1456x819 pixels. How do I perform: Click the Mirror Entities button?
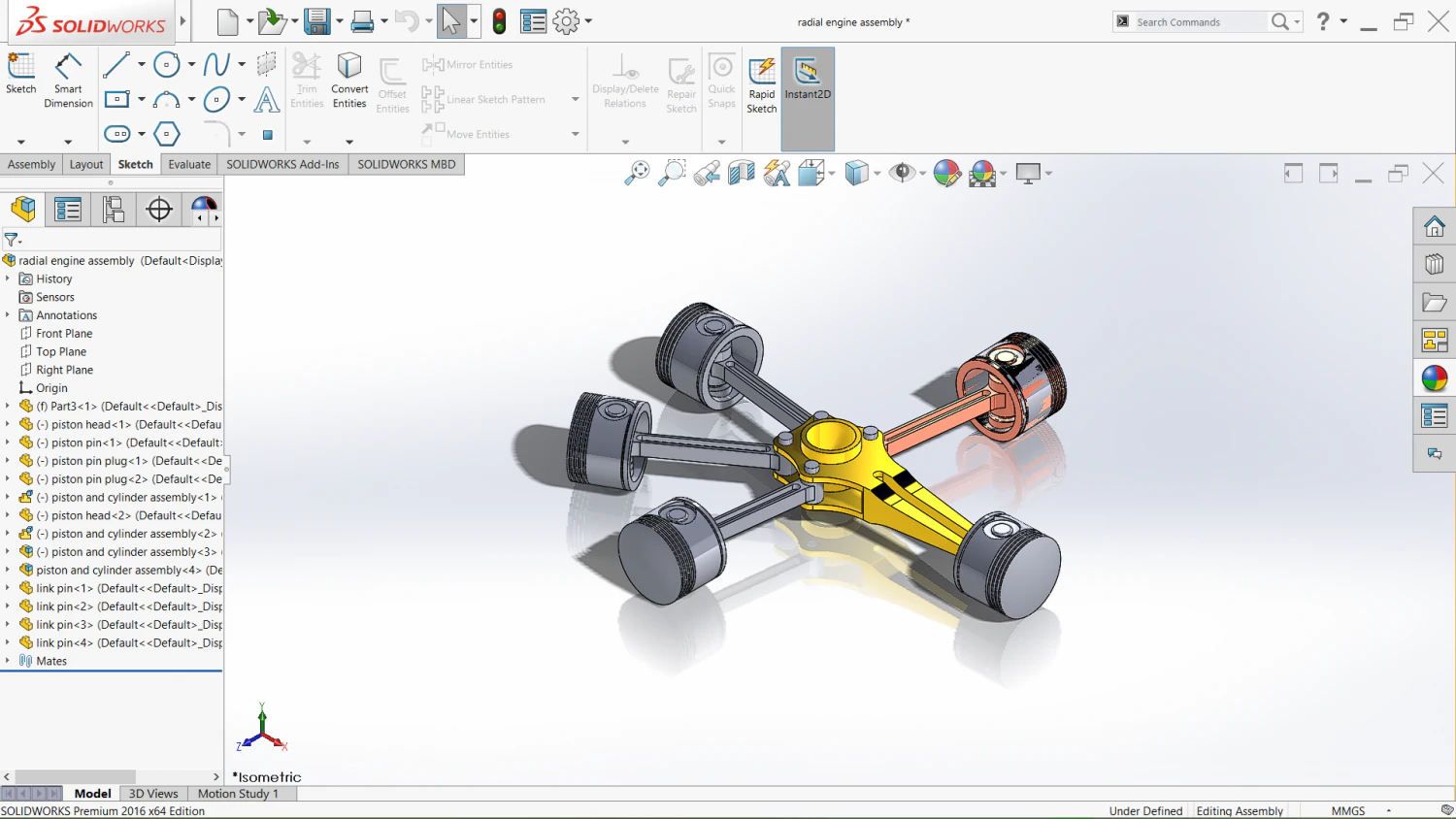click(x=467, y=64)
